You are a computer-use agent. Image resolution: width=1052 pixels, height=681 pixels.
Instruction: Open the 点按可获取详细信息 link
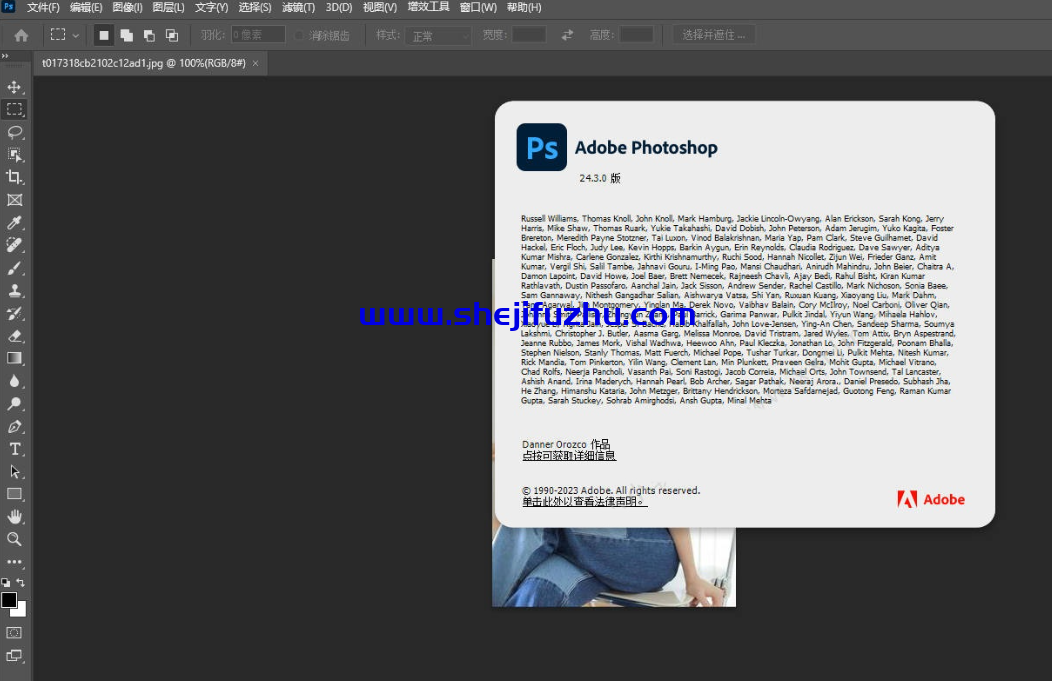(569, 456)
